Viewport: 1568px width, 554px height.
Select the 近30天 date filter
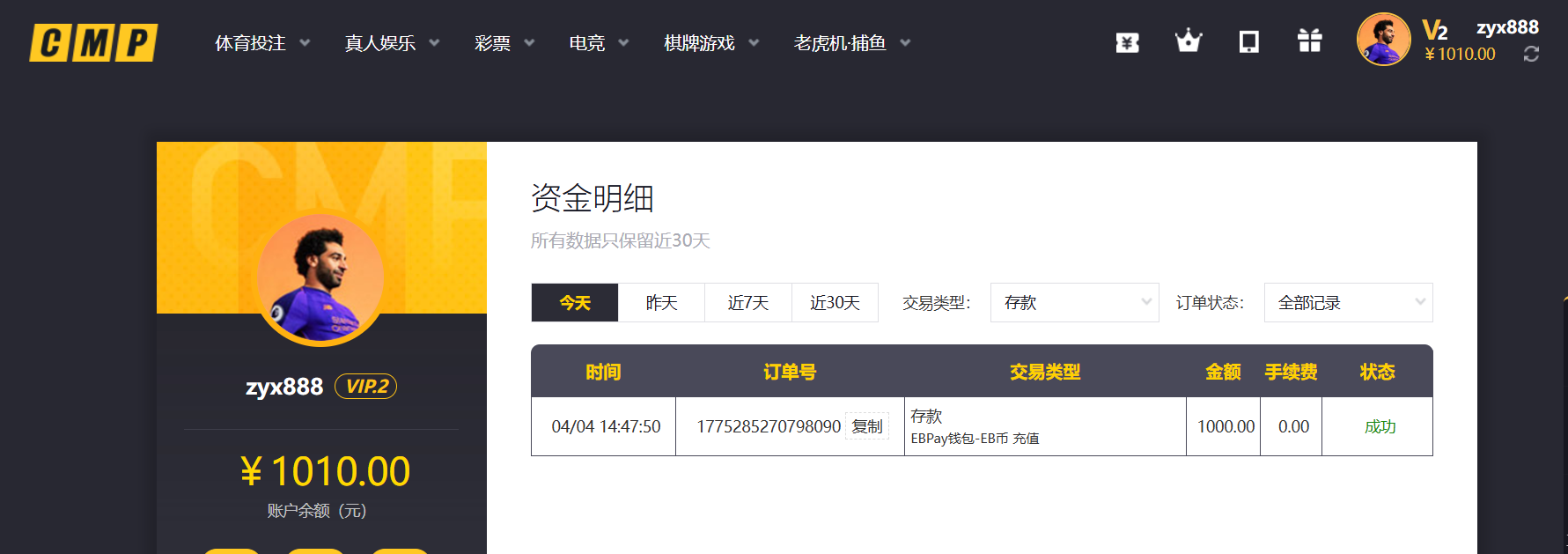tap(835, 303)
